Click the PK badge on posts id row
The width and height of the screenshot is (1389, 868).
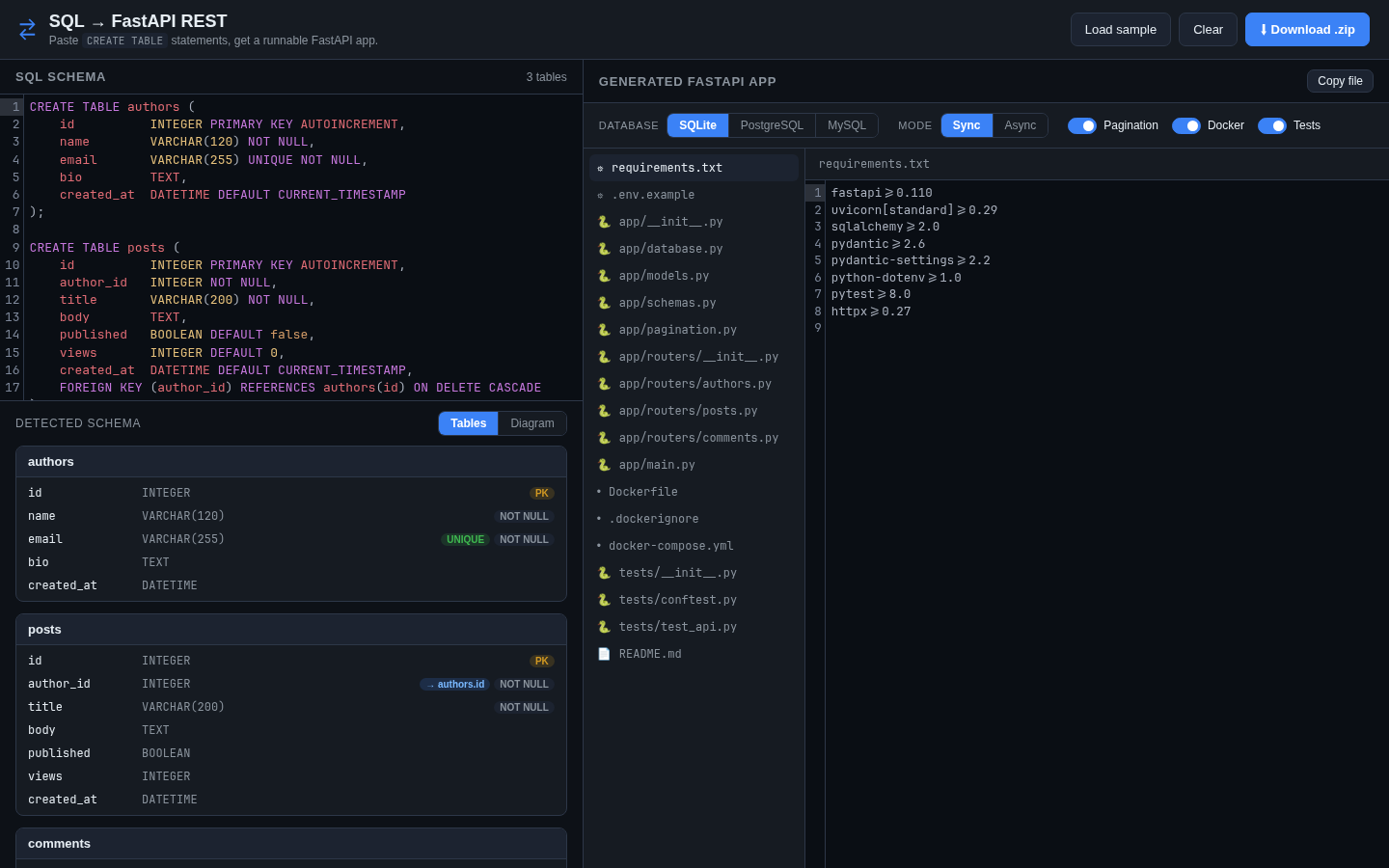click(542, 661)
